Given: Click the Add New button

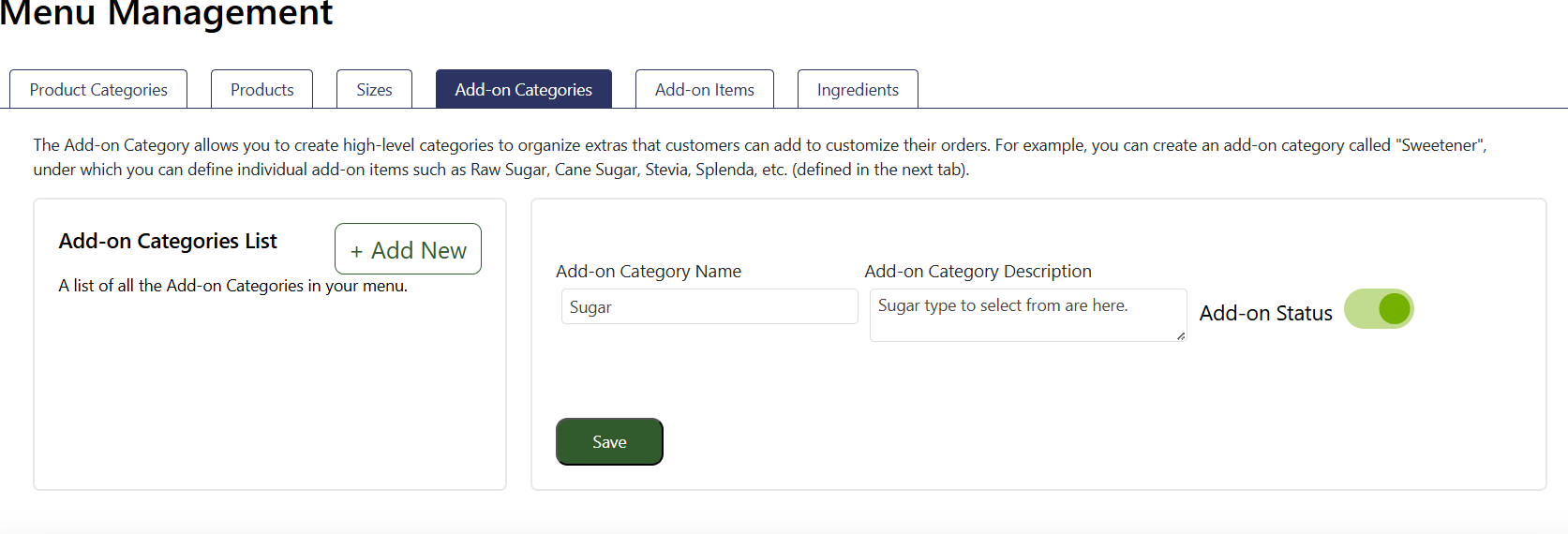Looking at the screenshot, I should [x=408, y=249].
